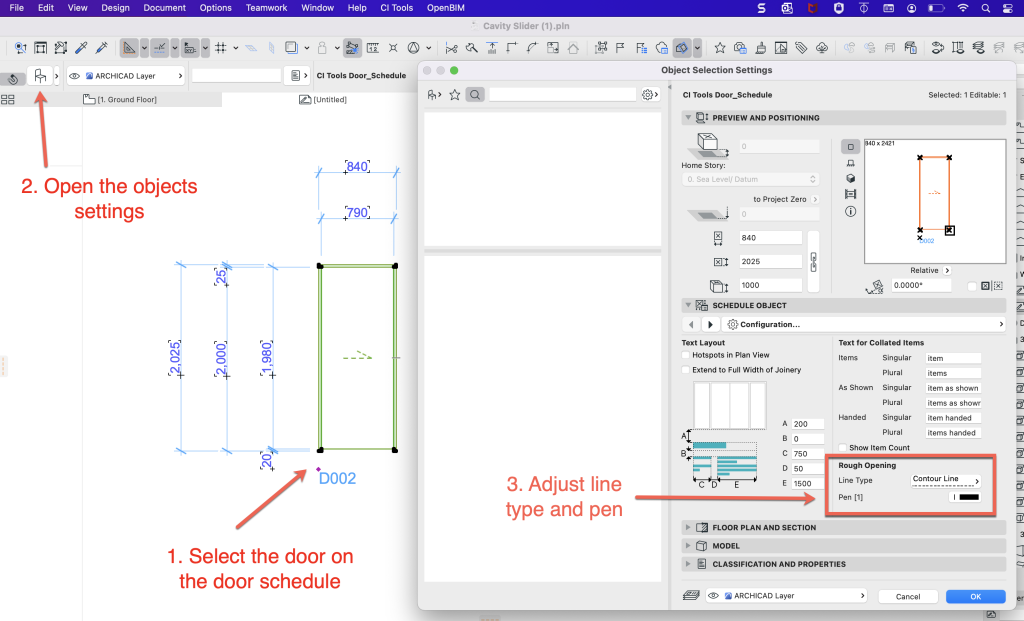Click the cloud upload icon in toolbar
The image size is (1024, 621).
[x=822, y=48]
